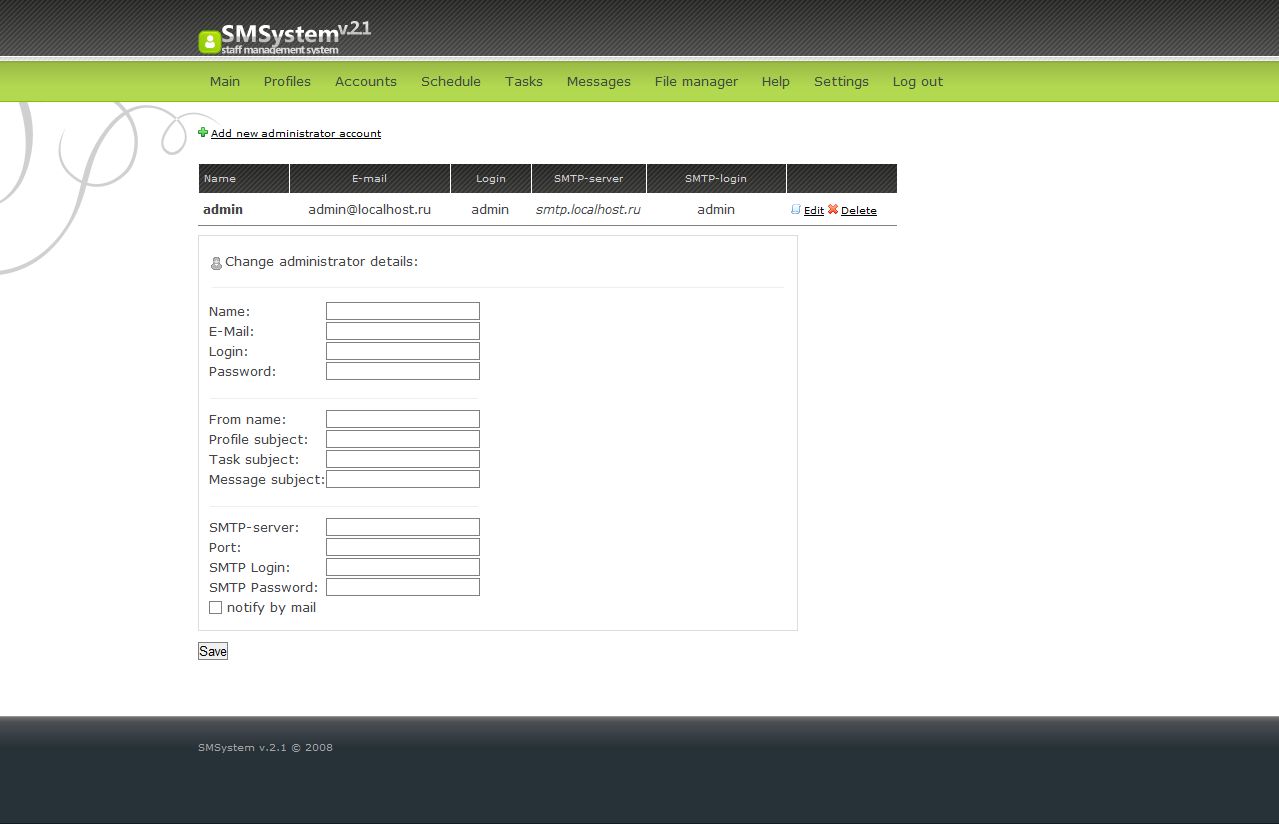Click the E-mail column header
1279x824 pixels.
(370, 178)
